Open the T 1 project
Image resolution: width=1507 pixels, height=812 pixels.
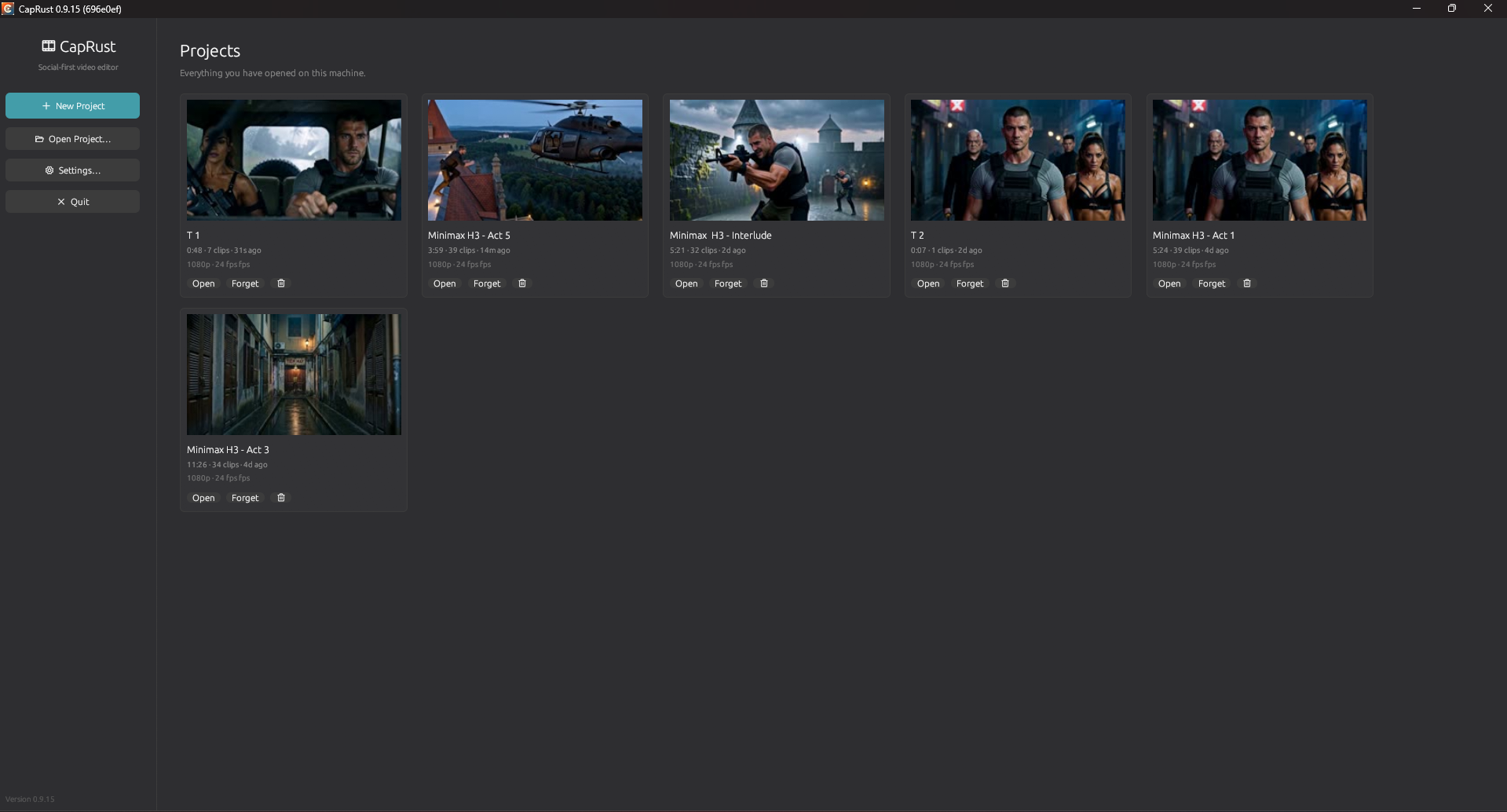pyautogui.click(x=203, y=283)
